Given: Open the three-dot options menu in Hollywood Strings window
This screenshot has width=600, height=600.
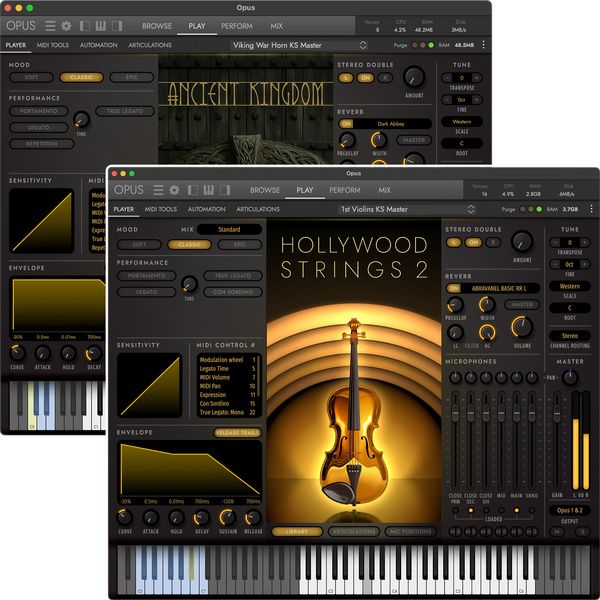Looking at the screenshot, I should (591, 209).
